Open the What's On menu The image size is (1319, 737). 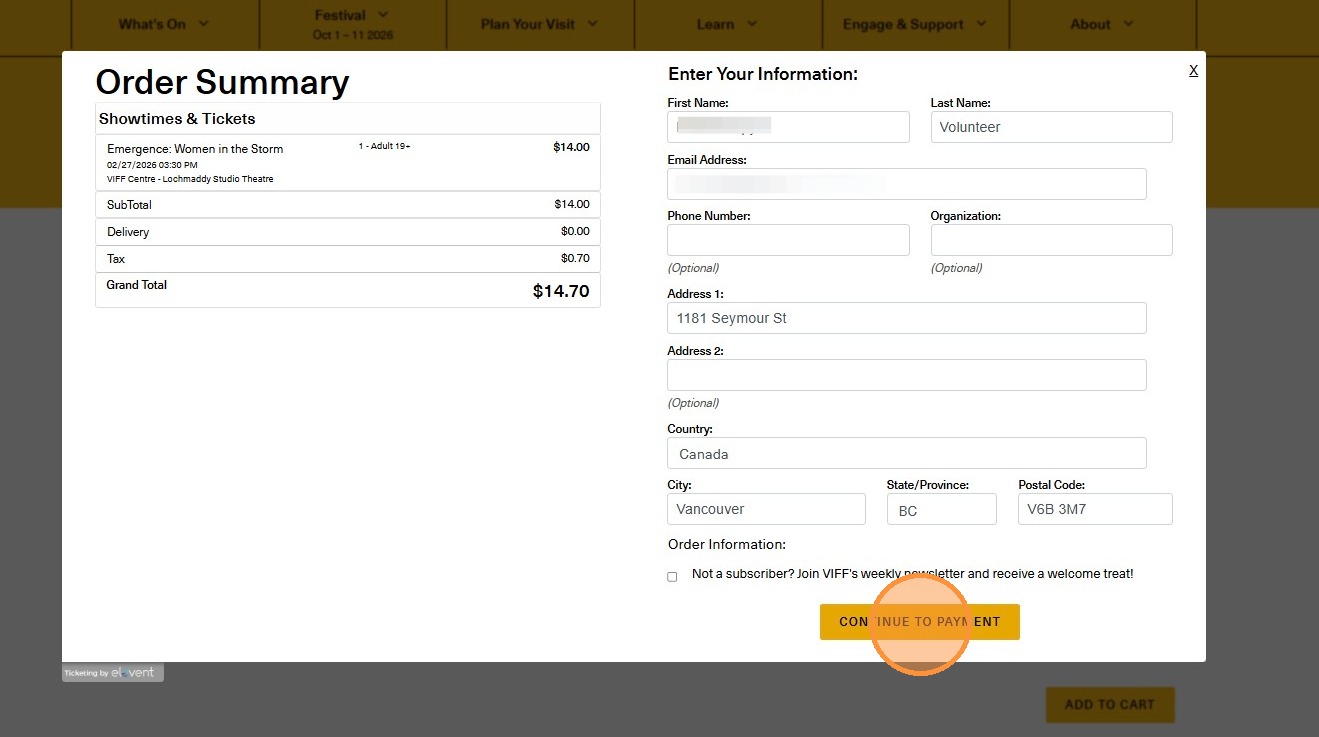tap(164, 24)
